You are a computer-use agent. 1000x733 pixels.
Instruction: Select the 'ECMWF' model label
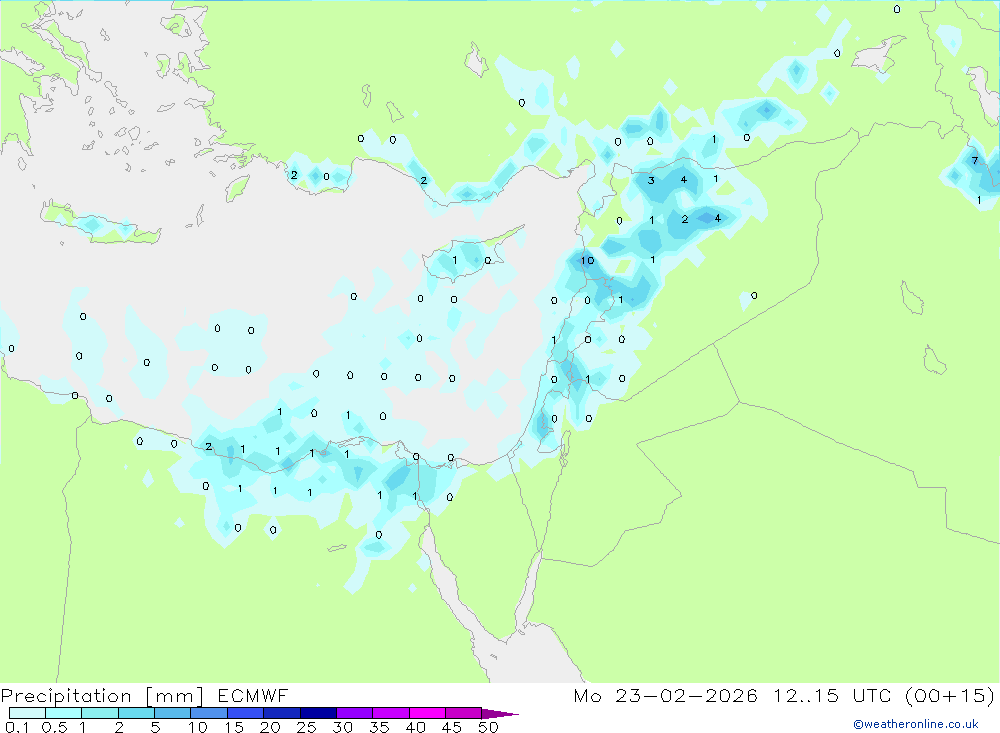pos(253,695)
